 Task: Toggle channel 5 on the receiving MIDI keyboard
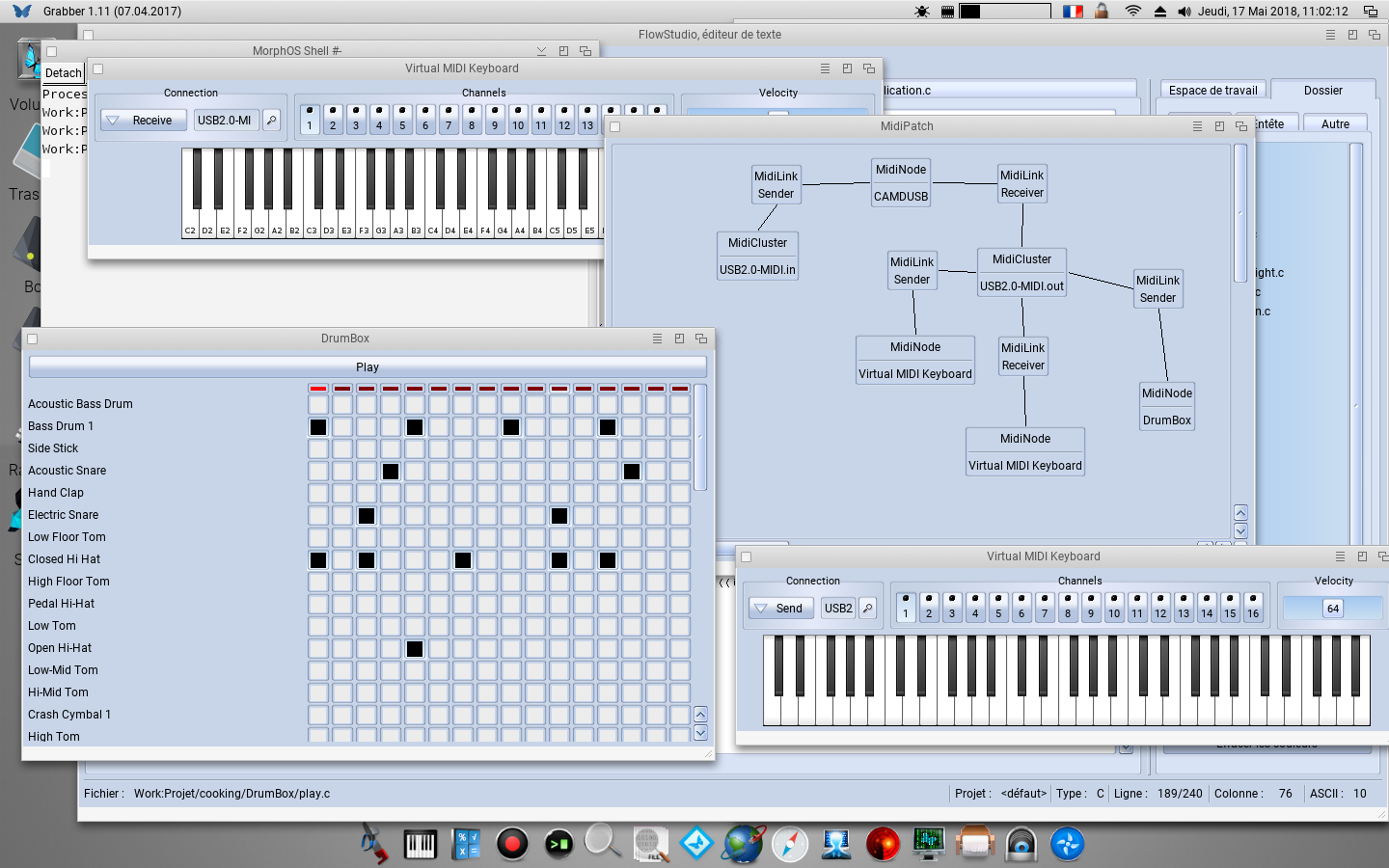(402, 119)
